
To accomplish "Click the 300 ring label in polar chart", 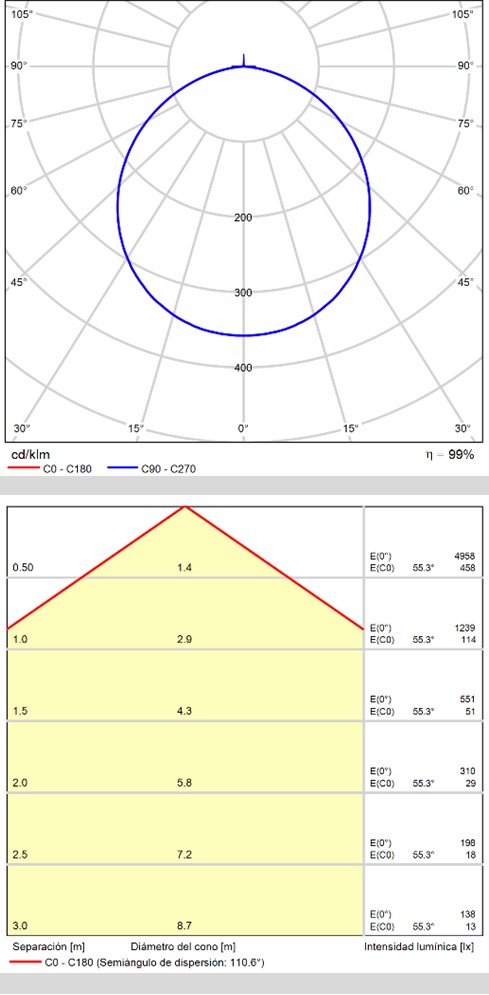I will pos(244,293).
